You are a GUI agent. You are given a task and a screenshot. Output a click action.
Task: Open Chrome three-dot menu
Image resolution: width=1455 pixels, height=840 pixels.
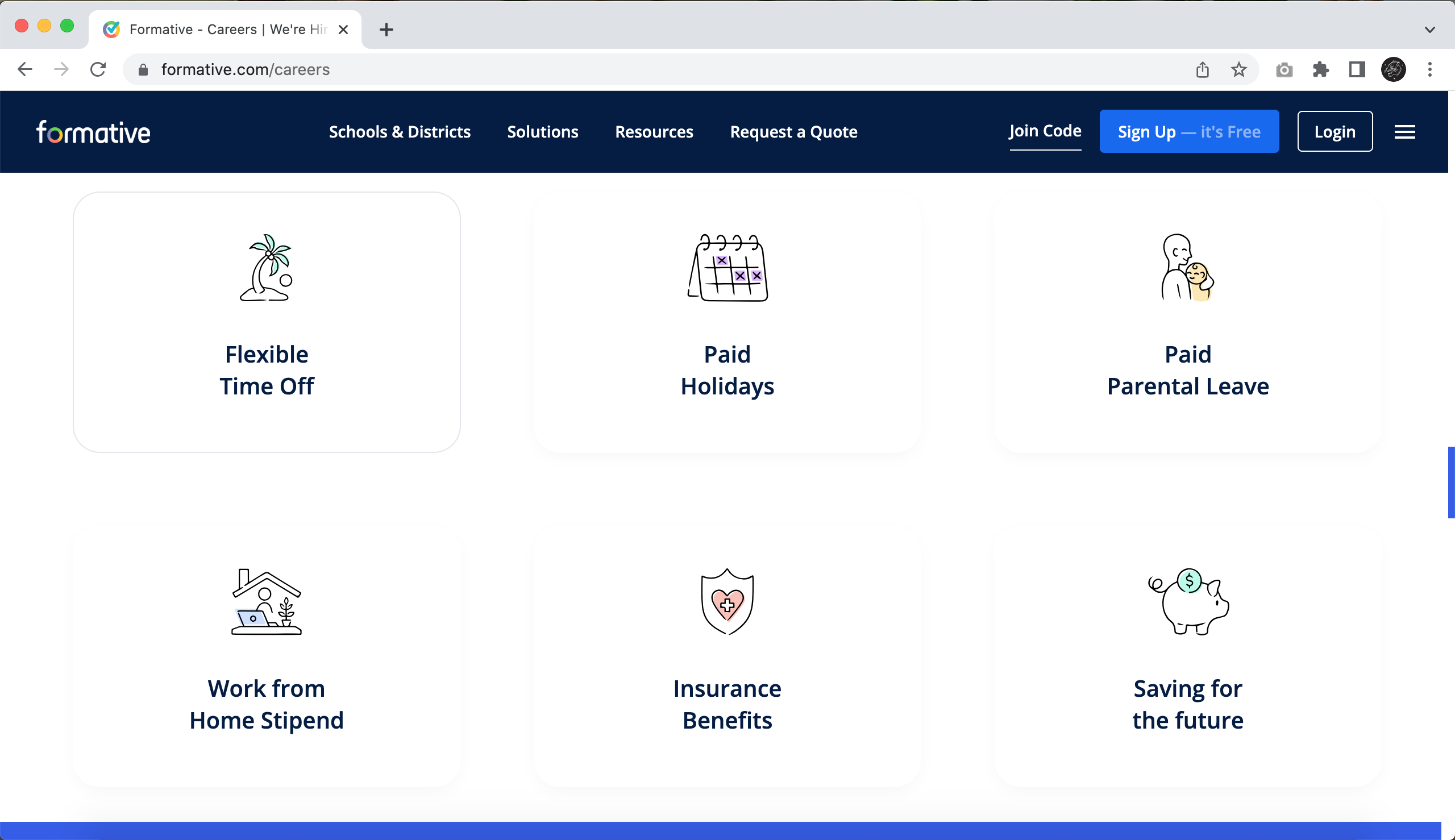[x=1429, y=70]
